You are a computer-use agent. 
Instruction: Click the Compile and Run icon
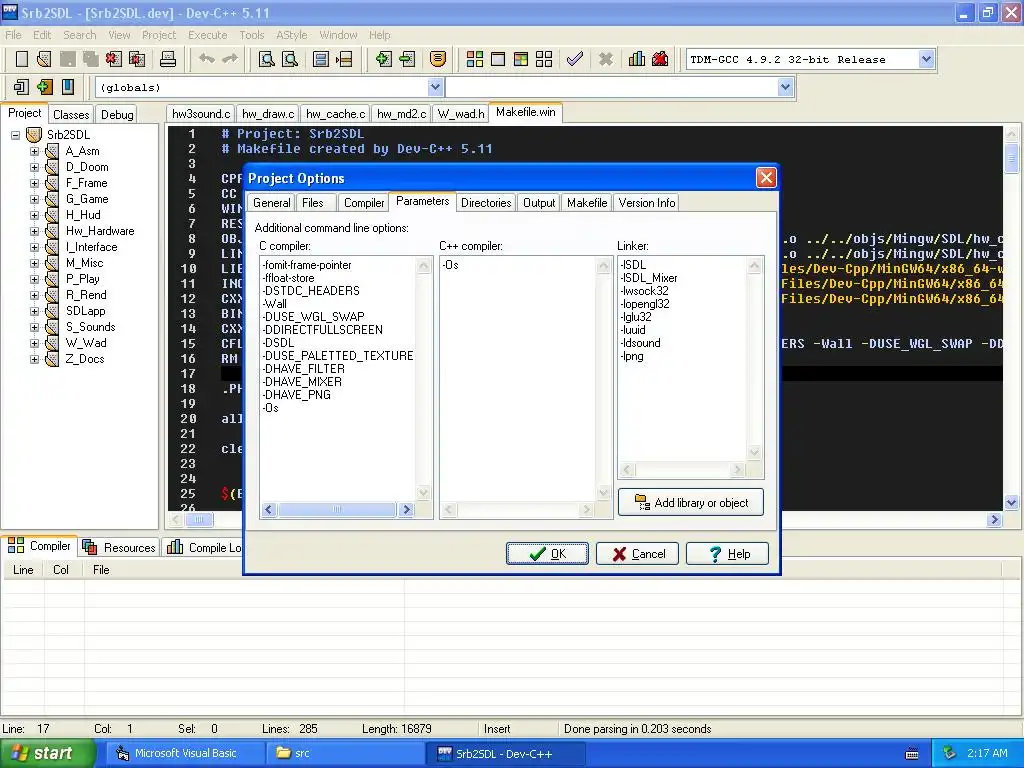tap(520, 59)
